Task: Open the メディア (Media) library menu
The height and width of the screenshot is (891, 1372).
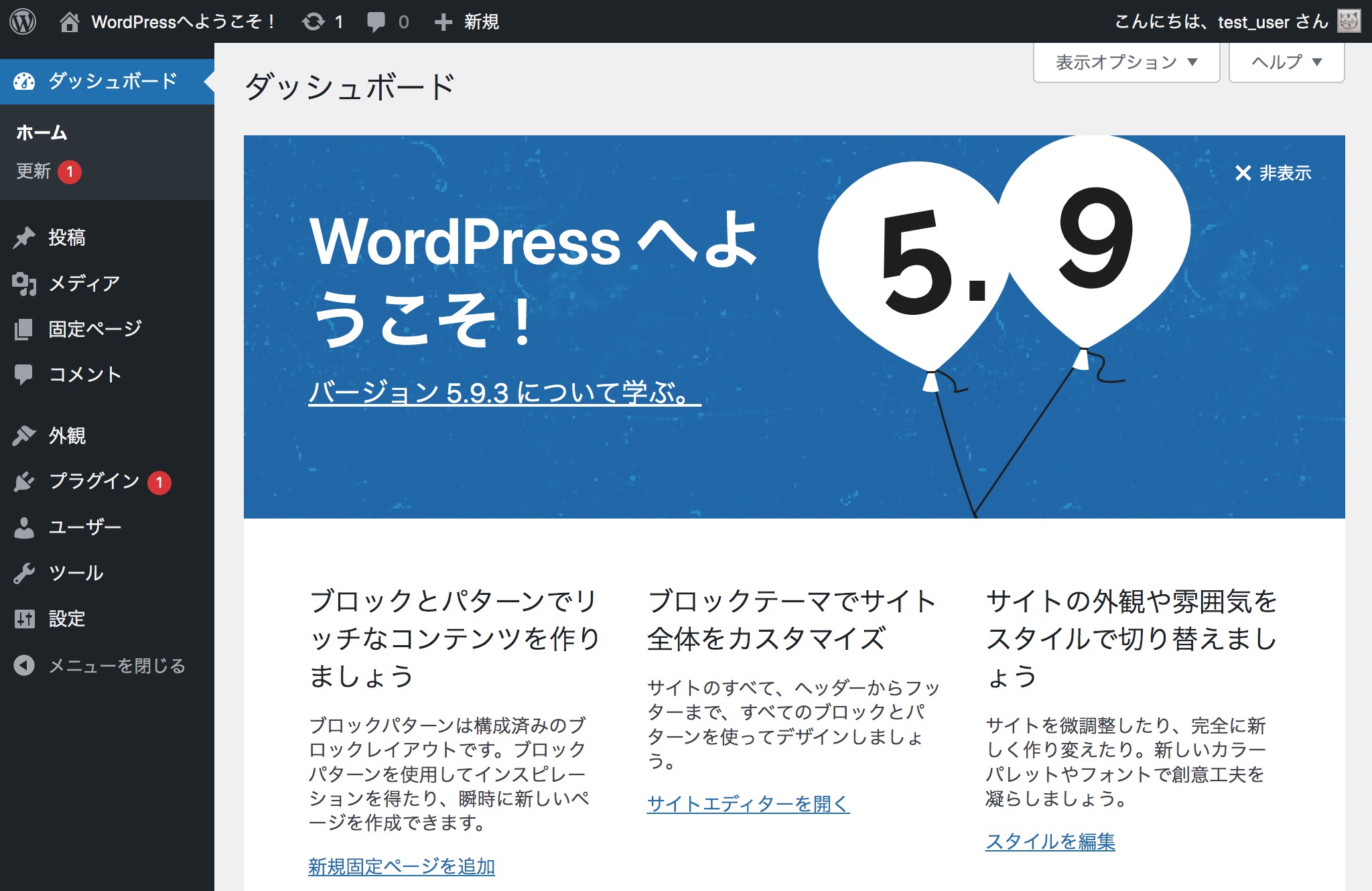Action: (x=84, y=283)
